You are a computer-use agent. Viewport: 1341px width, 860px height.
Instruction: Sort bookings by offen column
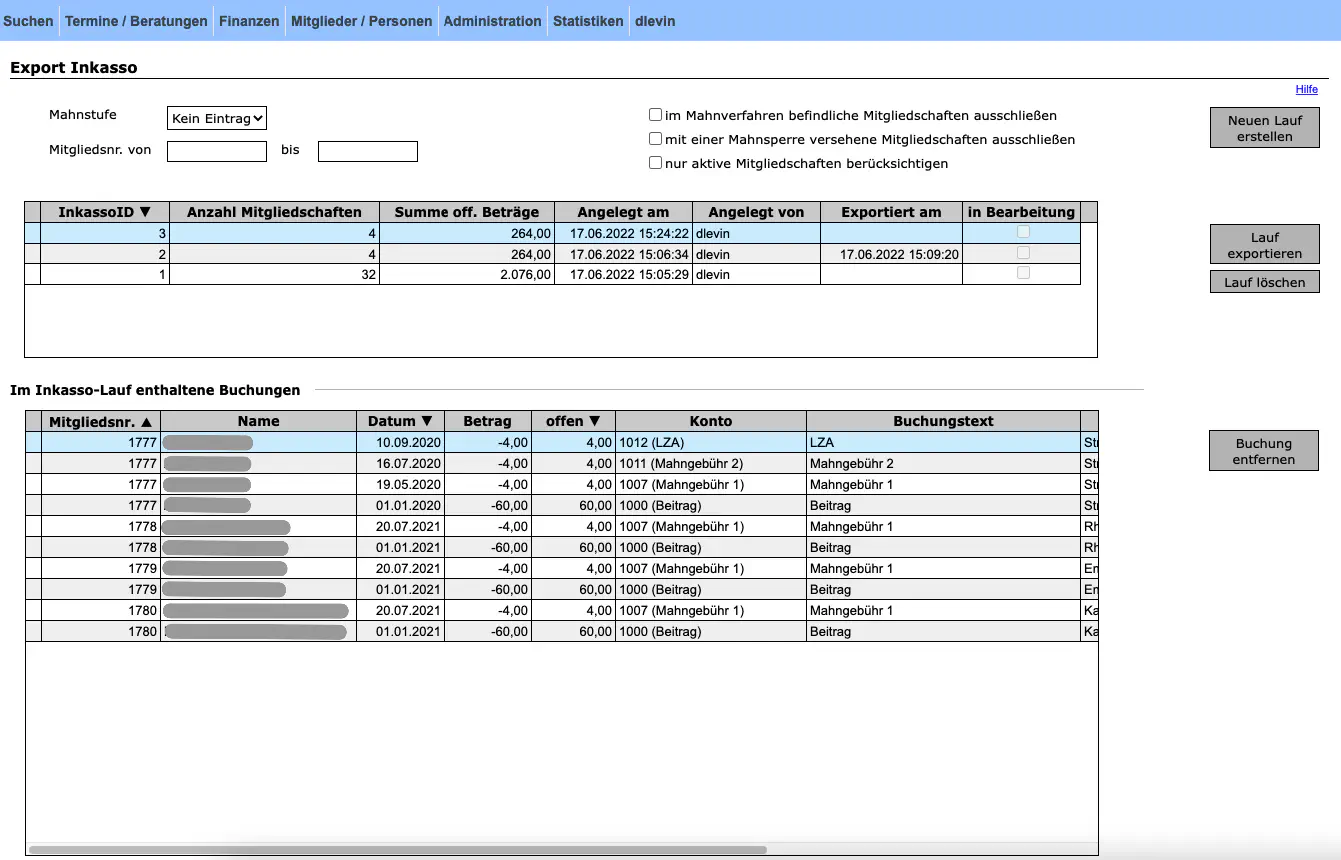573,421
